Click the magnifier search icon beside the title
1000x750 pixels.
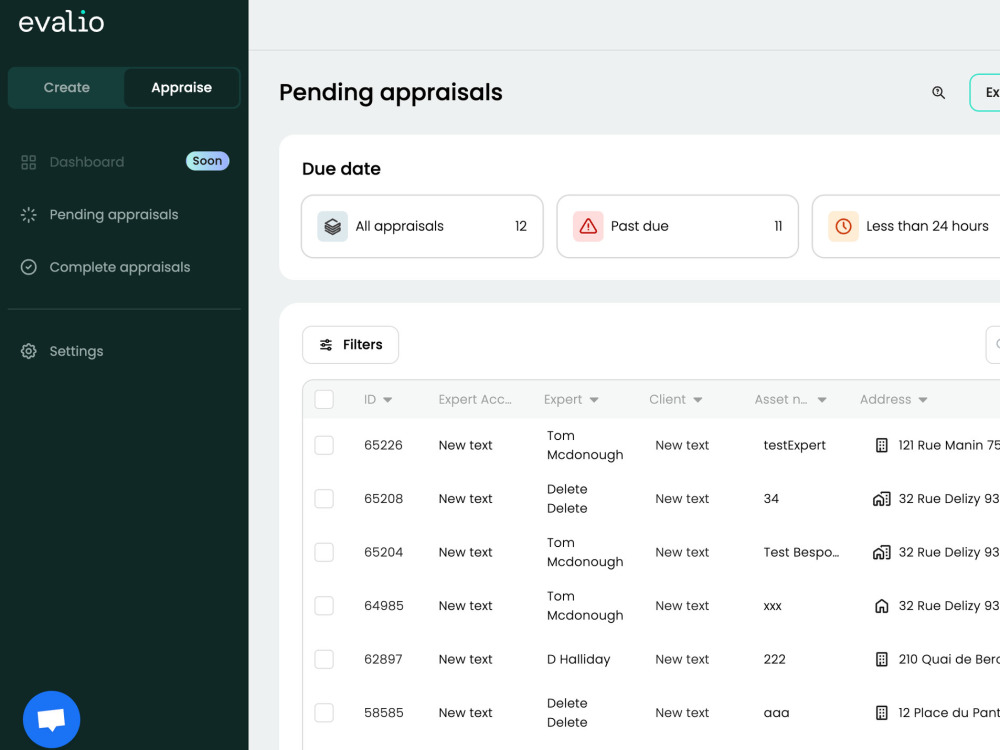click(938, 92)
